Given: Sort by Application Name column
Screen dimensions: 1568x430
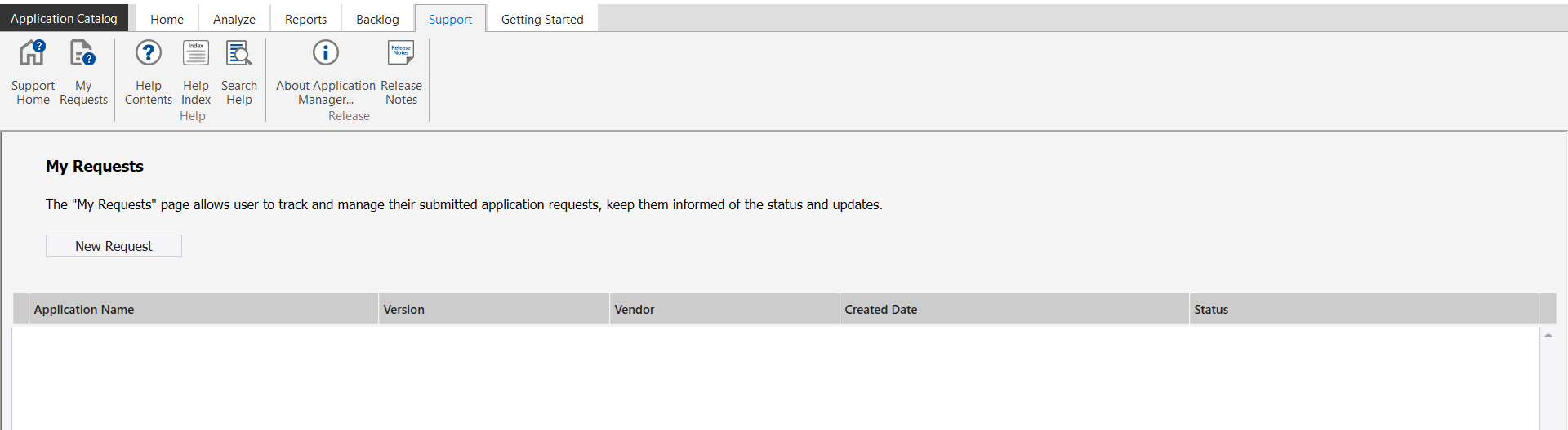Looking at the screenshot, I should 84,310.
